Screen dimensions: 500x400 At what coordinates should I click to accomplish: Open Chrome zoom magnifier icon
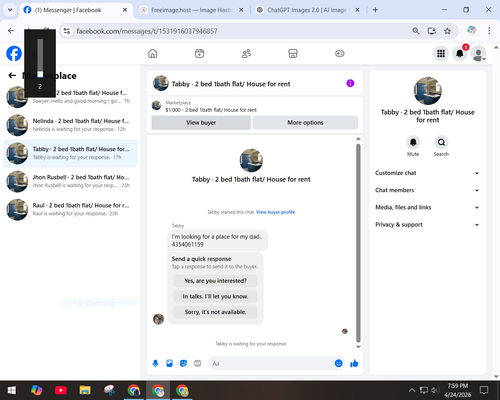point(416,31)
